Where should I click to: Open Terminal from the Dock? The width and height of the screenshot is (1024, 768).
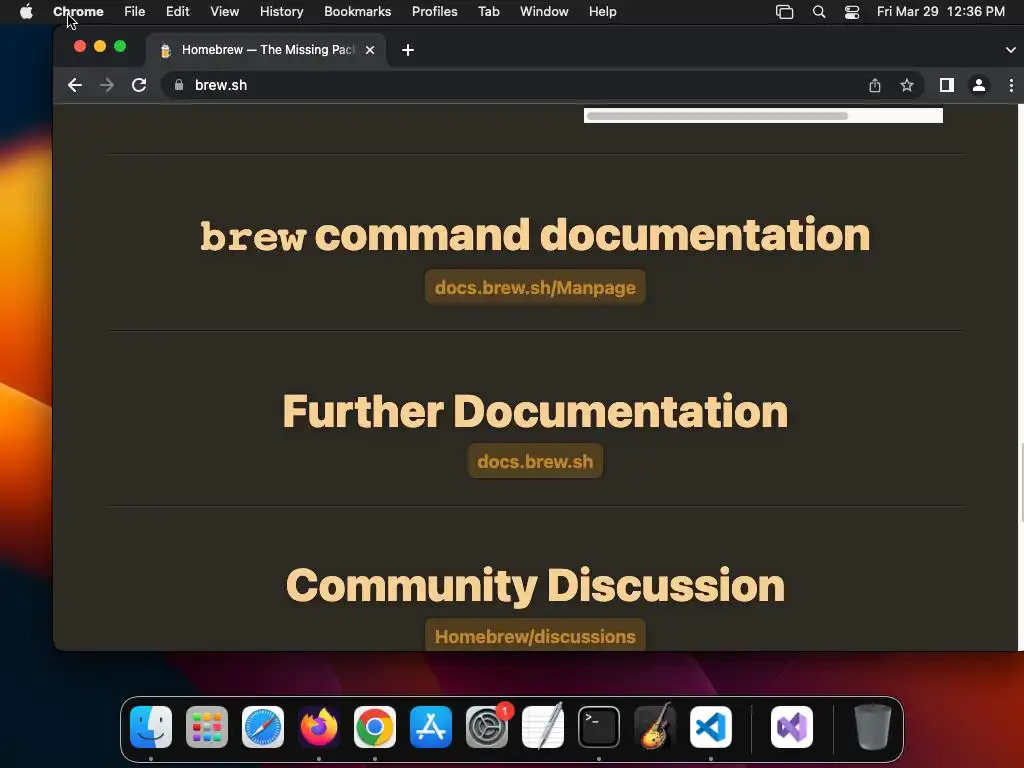pyautogui.click(x=599, y=727)
